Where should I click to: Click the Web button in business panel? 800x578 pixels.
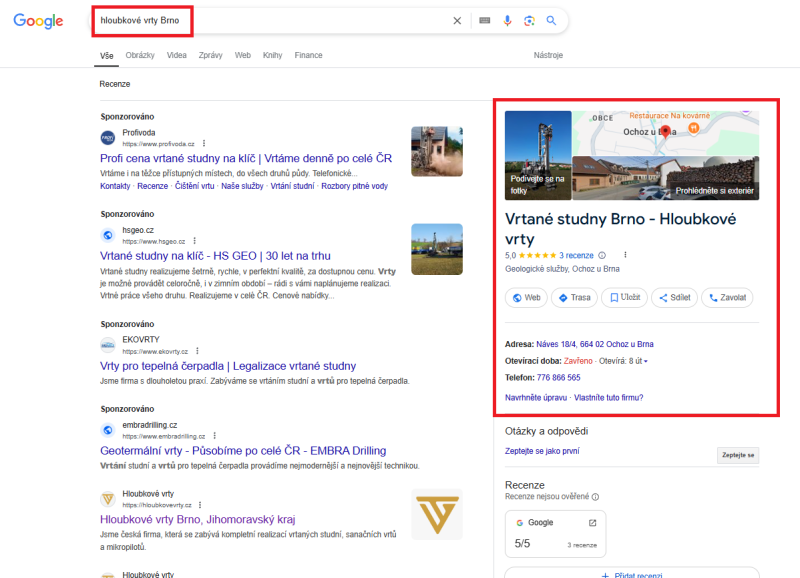point(526,297)
